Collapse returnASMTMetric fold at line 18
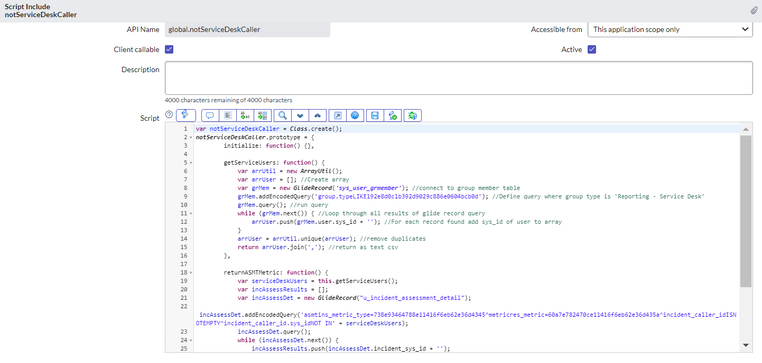The image size is (762, 363). pyautogui.click(x=190, y=273)
